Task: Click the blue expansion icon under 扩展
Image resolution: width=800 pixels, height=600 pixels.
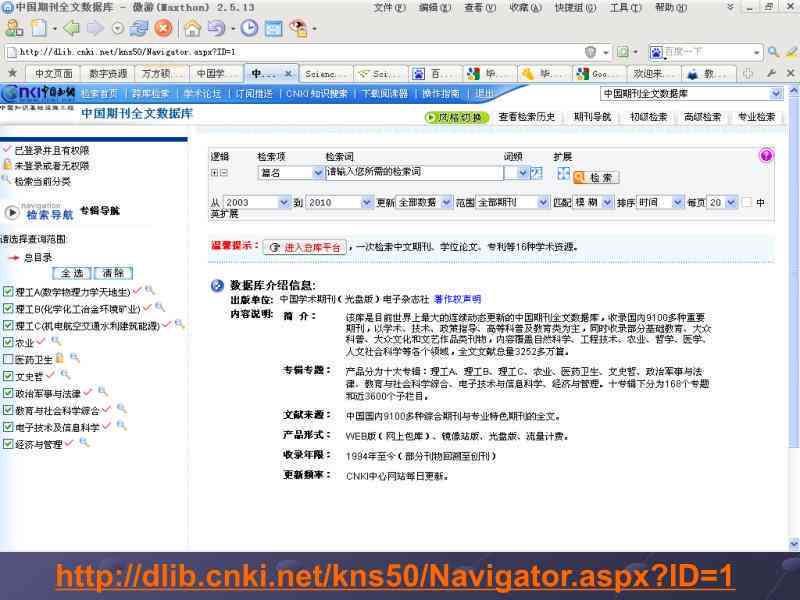Action: click(563, 174)
